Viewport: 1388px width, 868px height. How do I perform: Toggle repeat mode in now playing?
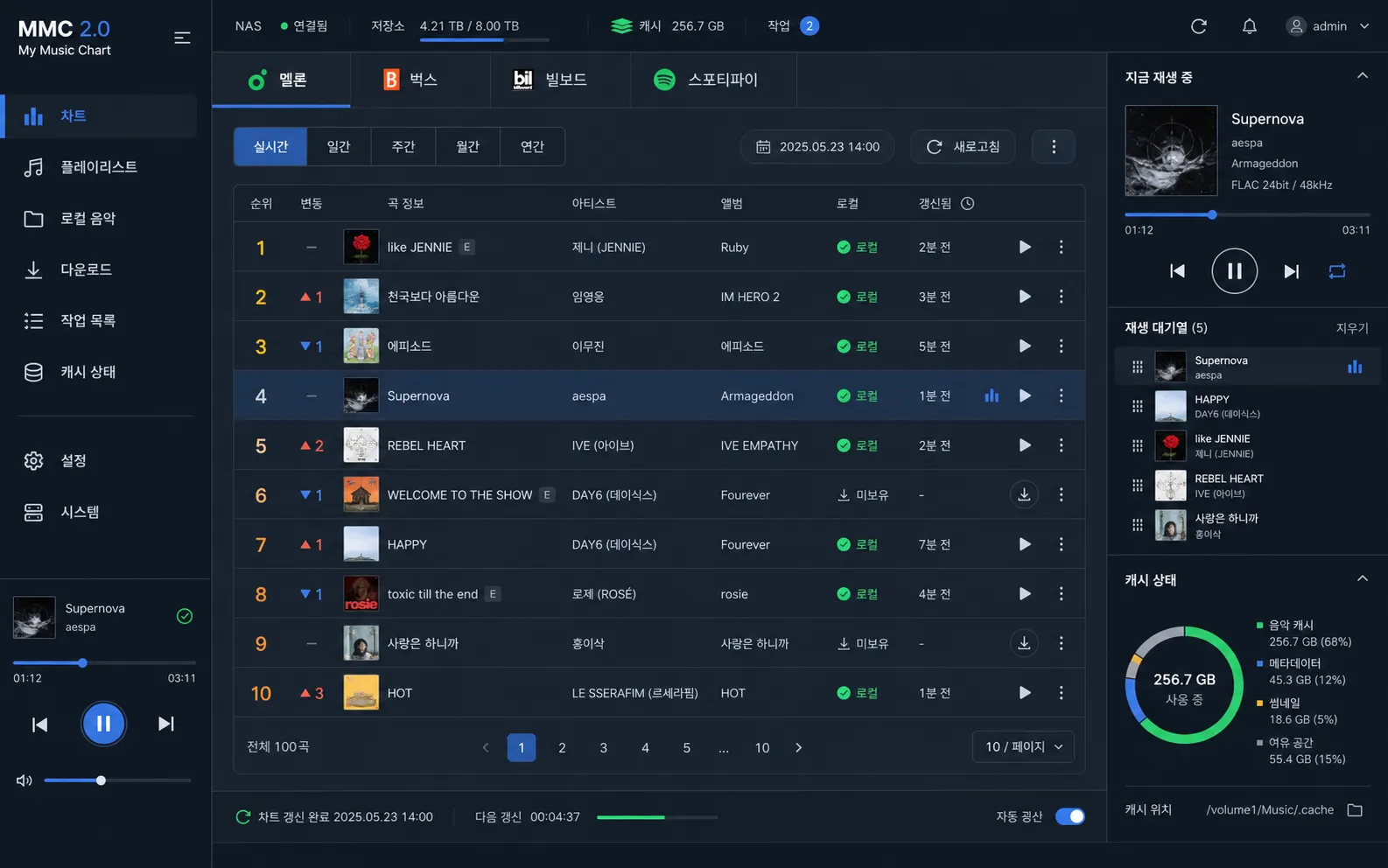pyautogui.click(x=1337, y=271)
